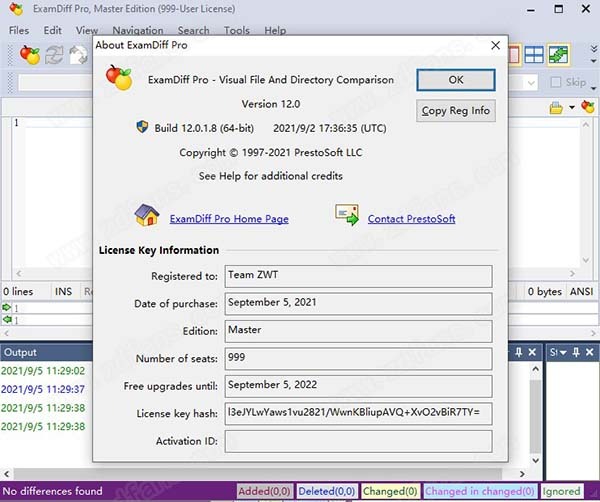
Task: Open the Files menu
Action: [x=19, y=30]
